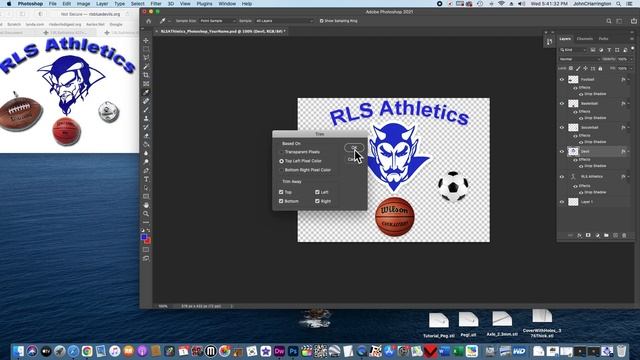
Task: Select the Crop tool
Action: [146, 75]
